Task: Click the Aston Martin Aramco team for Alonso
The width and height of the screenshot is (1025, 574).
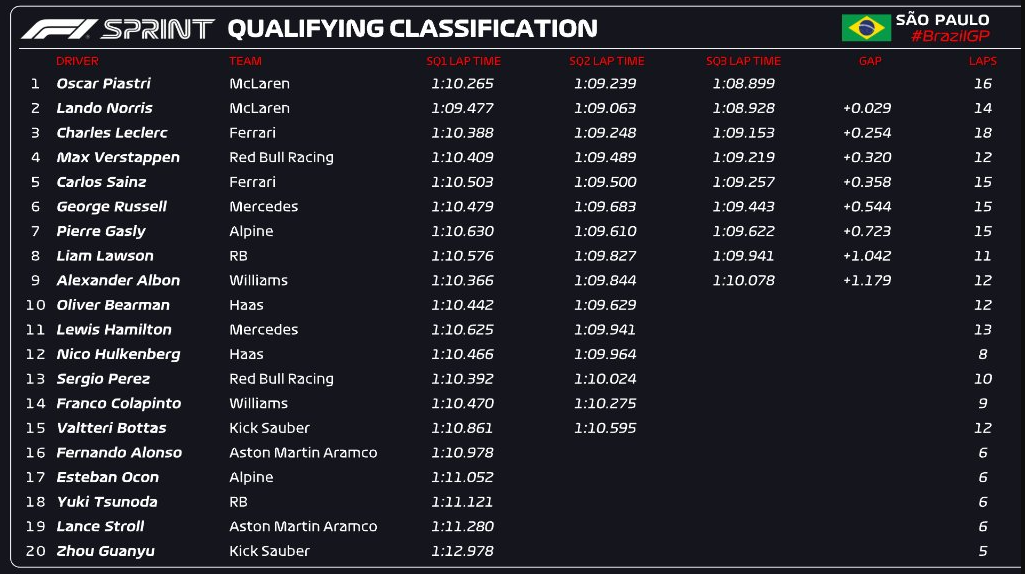Action: click(303, 452)
